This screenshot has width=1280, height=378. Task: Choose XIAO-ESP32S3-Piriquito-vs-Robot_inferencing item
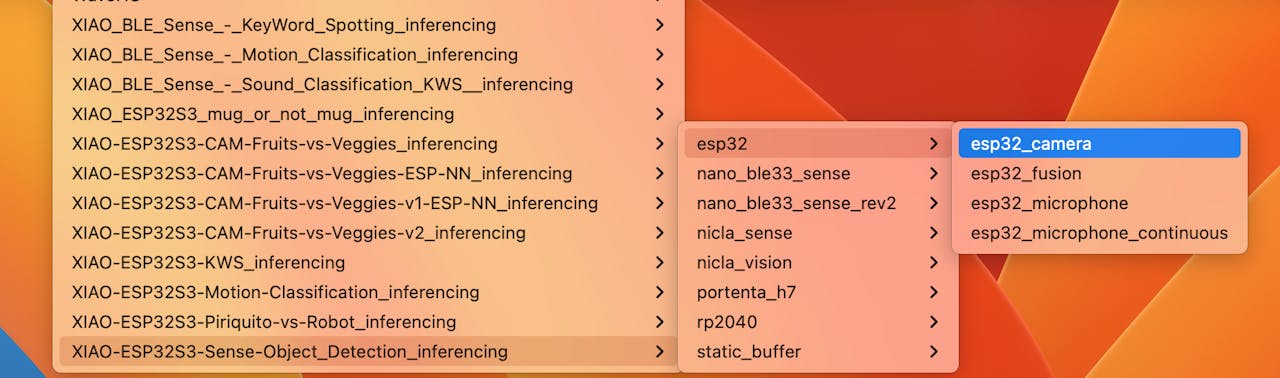(x=368, y=322)
